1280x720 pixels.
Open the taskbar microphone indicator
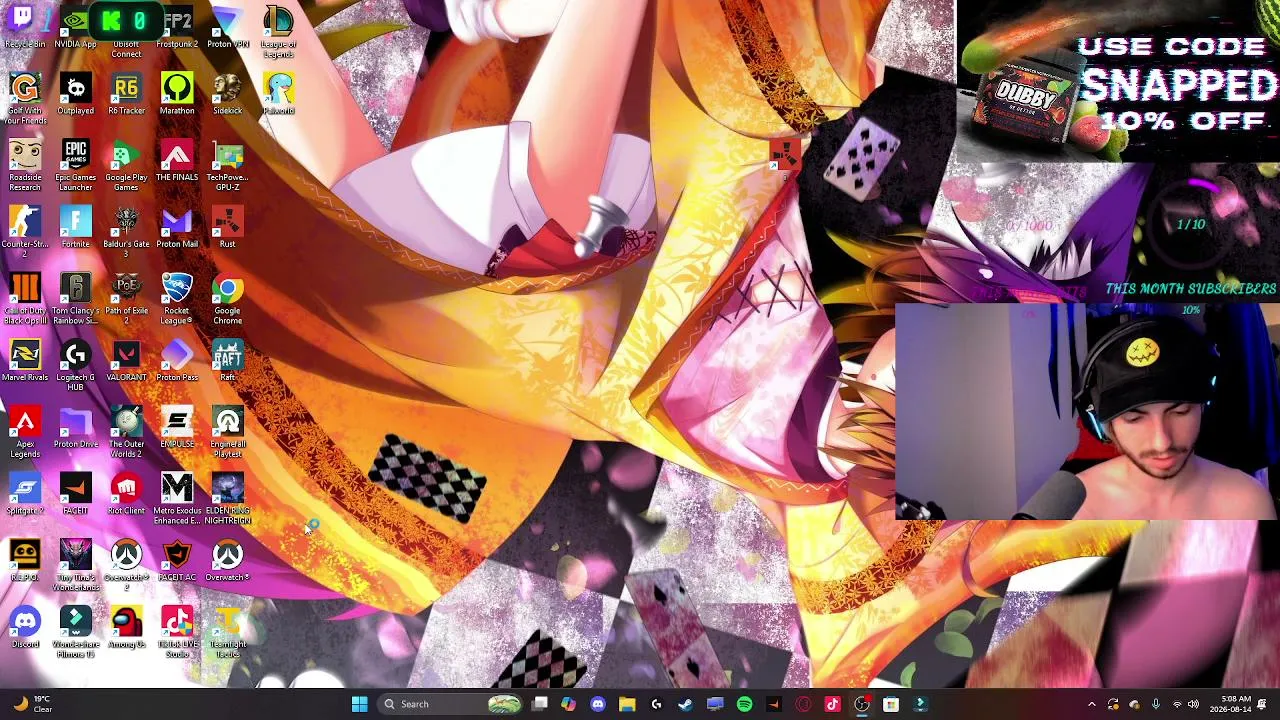[1155, 704]
